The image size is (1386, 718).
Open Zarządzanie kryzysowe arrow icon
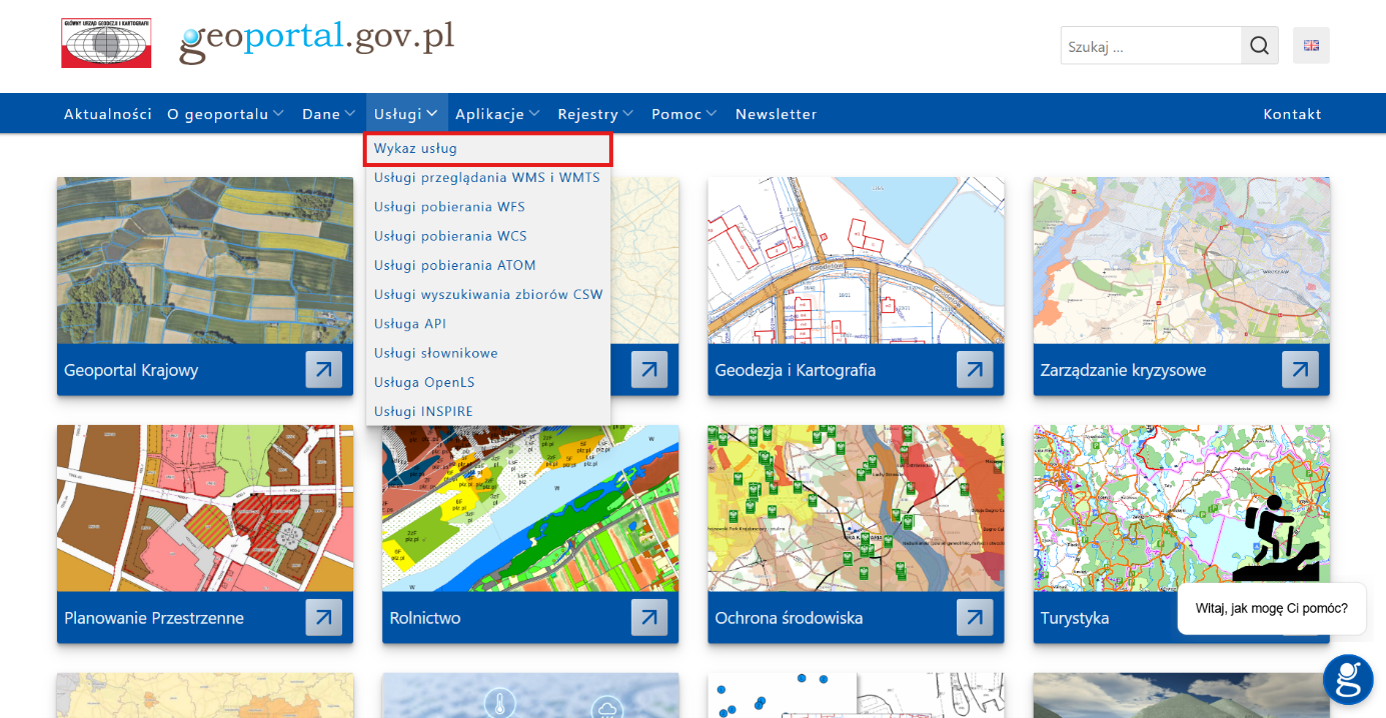[x=1300, y=369]
